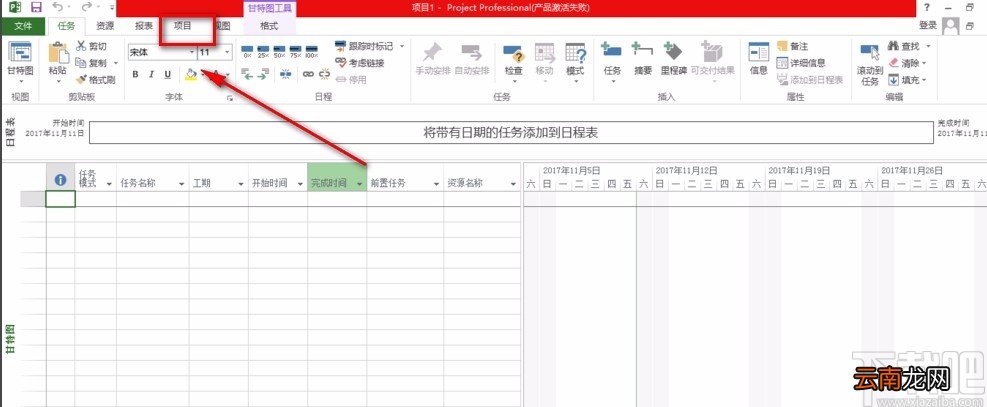
Task: Expand 填充 dropdown arrow
Action: pos(924,80)
